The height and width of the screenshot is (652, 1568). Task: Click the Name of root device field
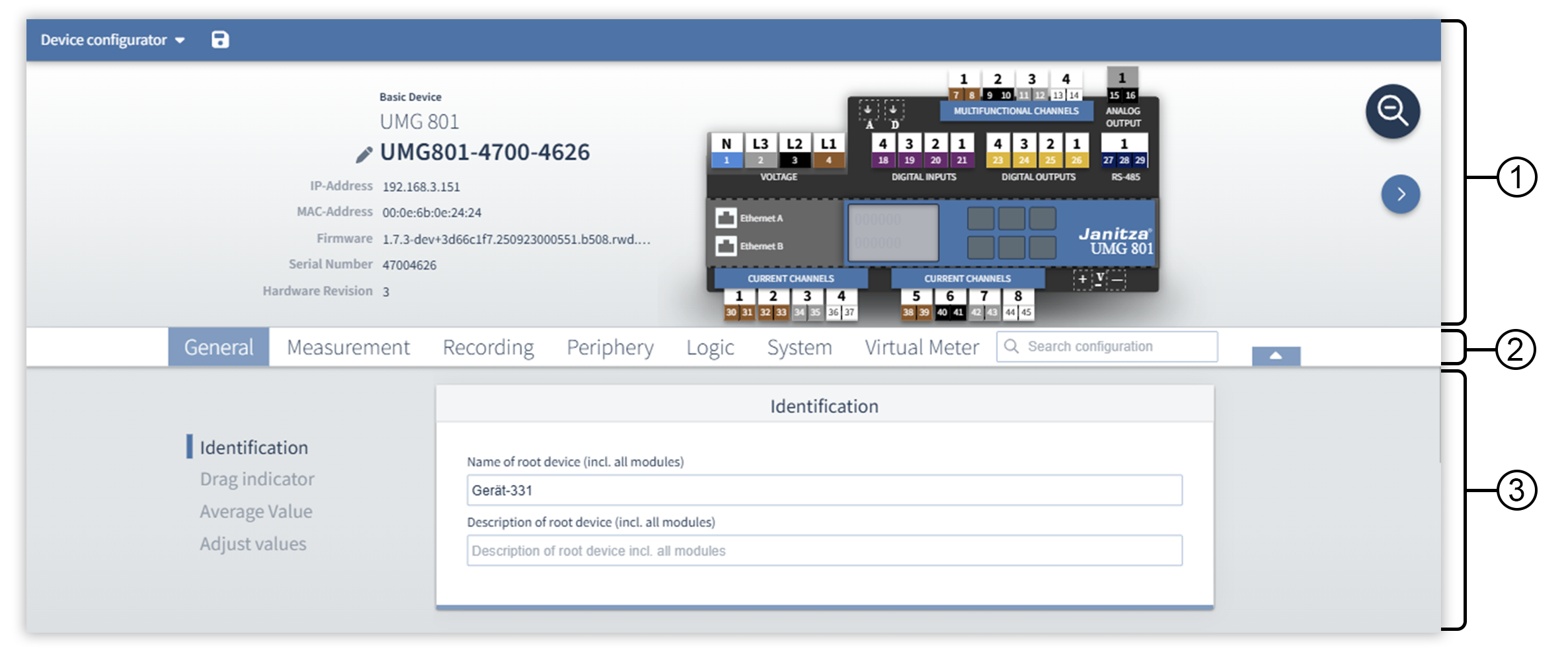(824, 490)
